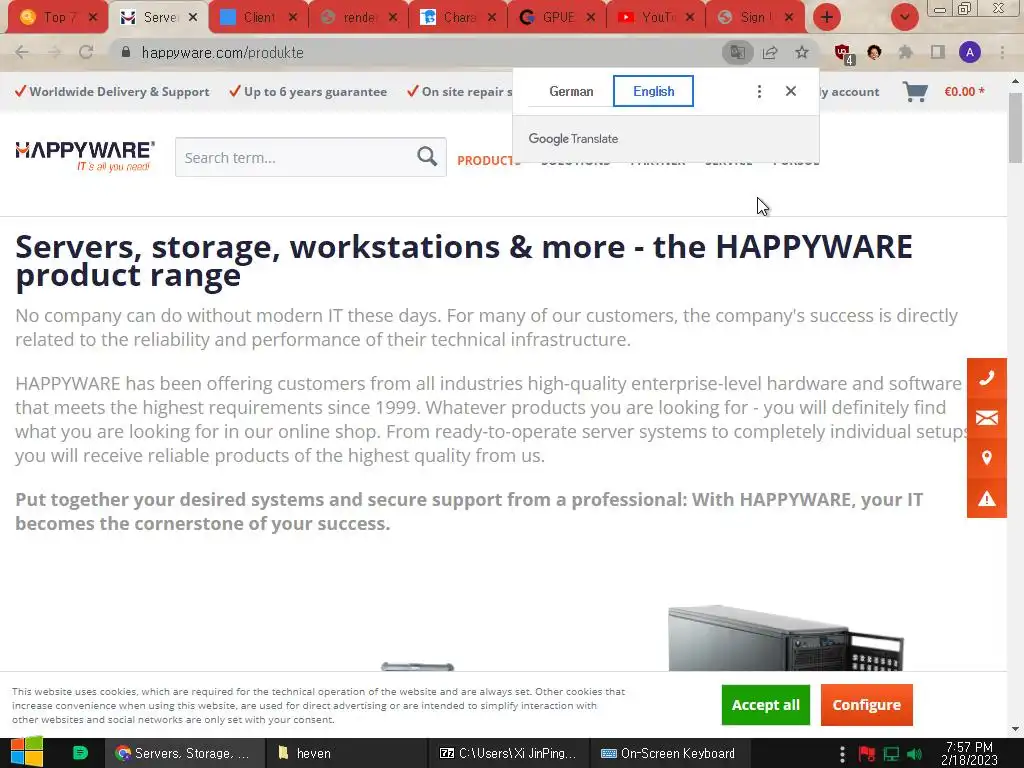Switch to the Top 7 tab
Image resolution: width=1024 pixels, height=768 pixels.
[55, 18]
